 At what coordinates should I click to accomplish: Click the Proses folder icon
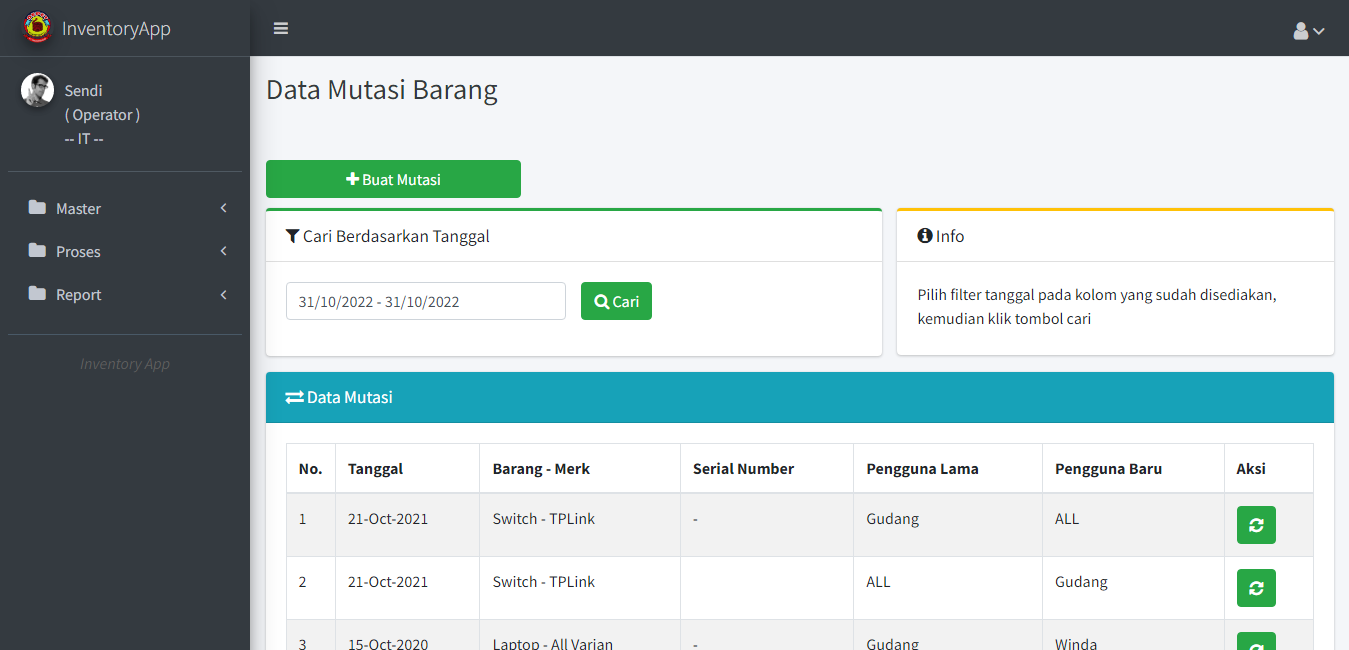pos(38,251)
